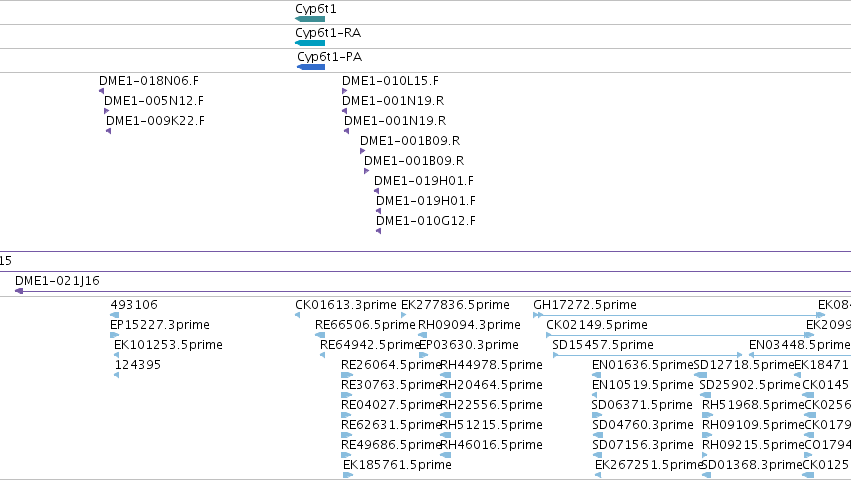
Task: Select the blue Cyp6t1-PA protein arrow
Action: (311, 67)
